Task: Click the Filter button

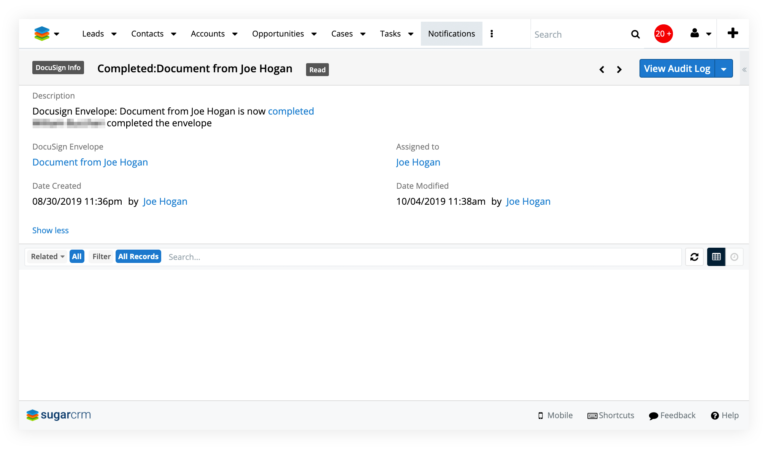Action: (x=101, y=257)
